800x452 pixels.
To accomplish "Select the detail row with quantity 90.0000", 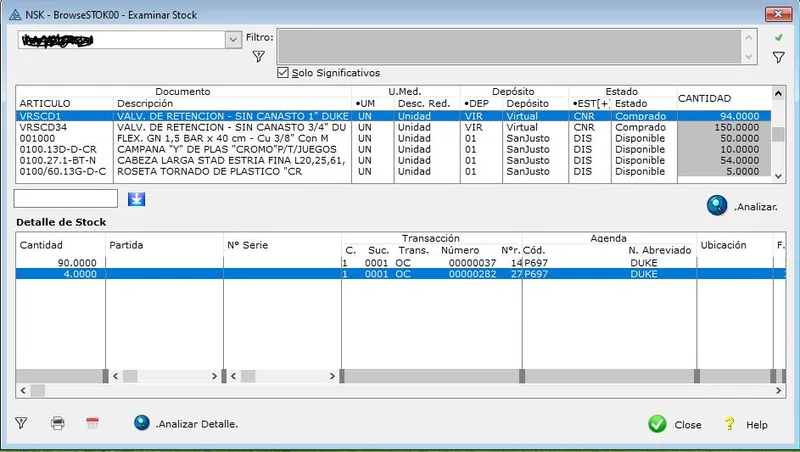I will (401, 263).
